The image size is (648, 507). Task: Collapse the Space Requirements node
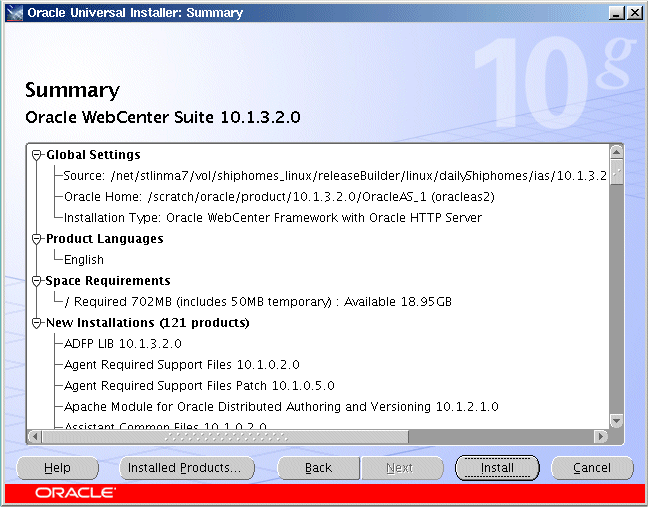(37, 281)
